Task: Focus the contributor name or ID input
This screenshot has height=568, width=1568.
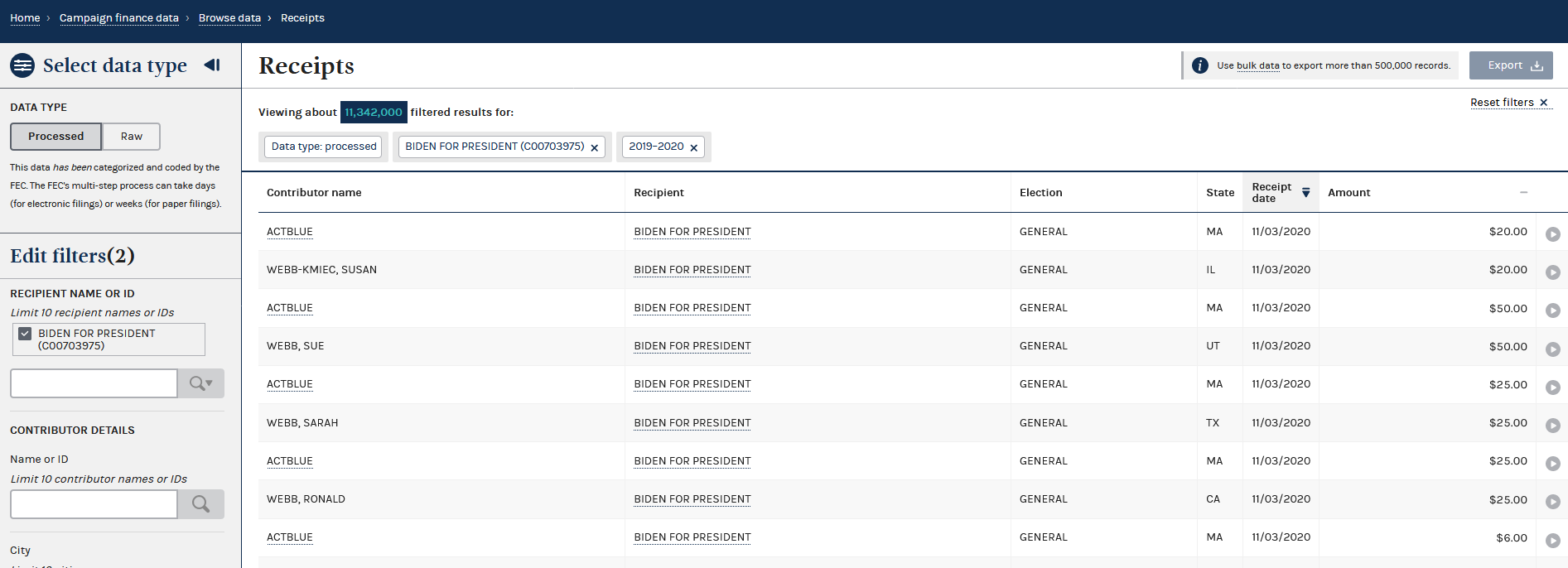Action: (94, 504)
